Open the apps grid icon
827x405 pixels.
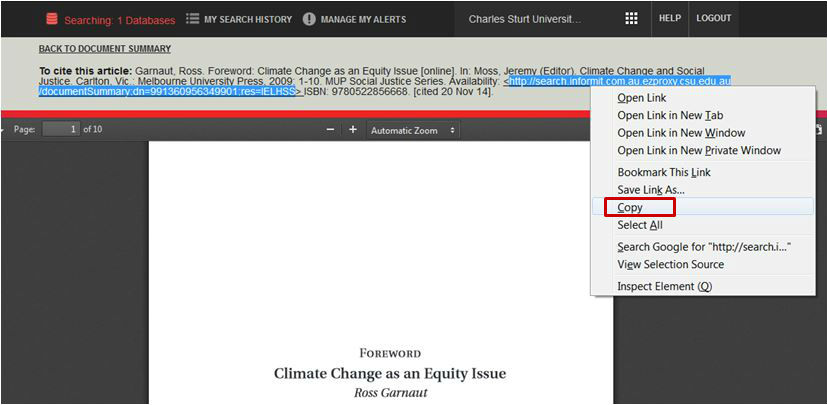pos(631,18)
